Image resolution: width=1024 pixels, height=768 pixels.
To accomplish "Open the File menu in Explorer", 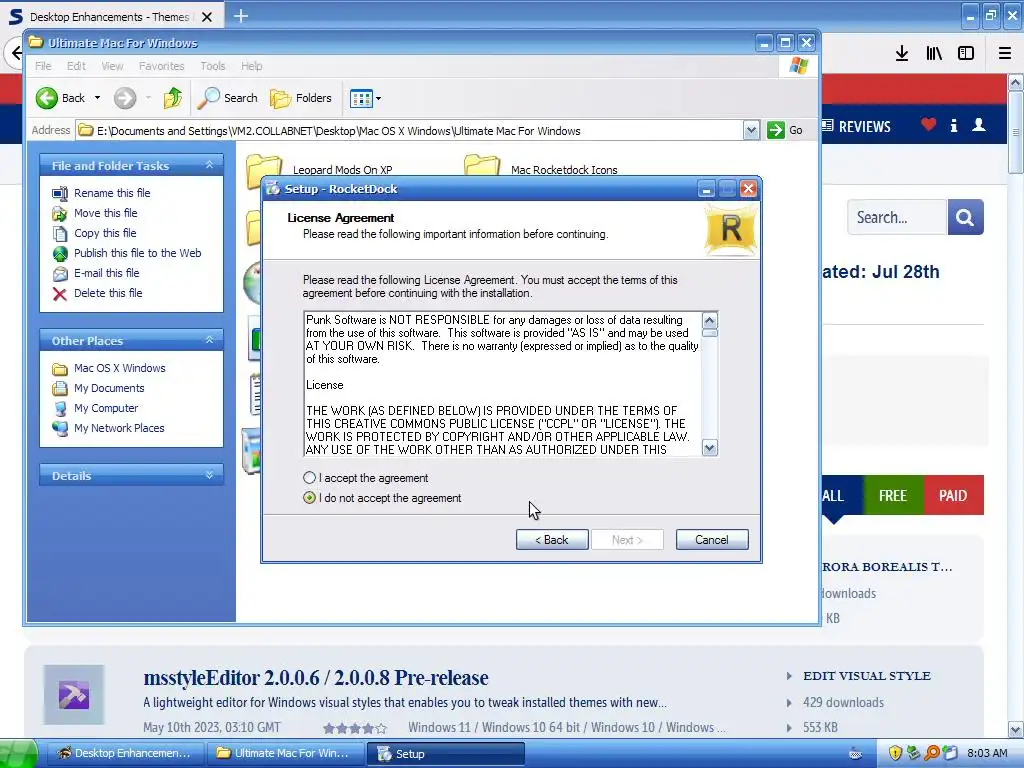I will point(43,66).
